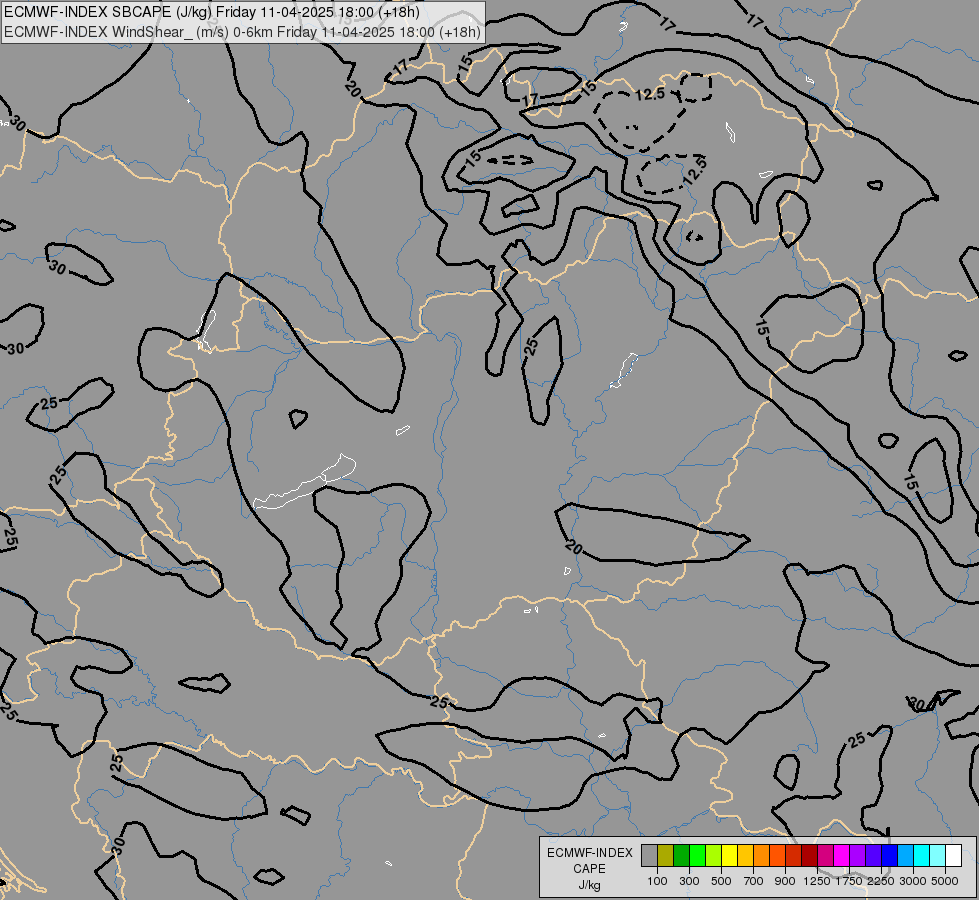This screenshot has width=979, height=900.
Task: Choose the bright green legend swatch
Action: pos(697,856)
